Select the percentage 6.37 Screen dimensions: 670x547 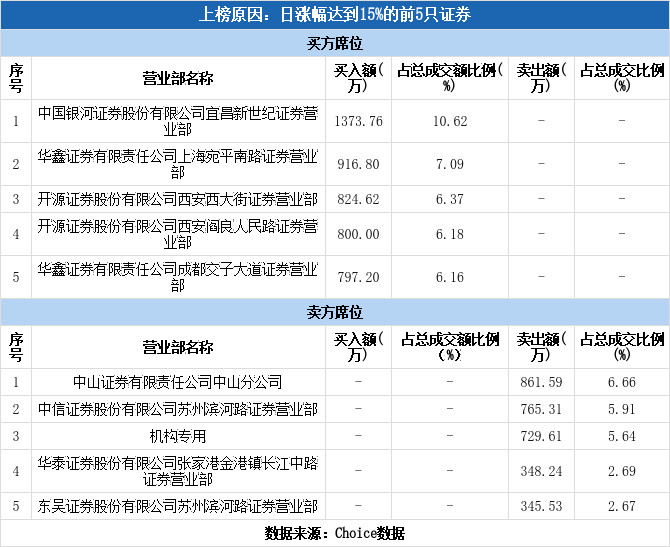(450, 199)
